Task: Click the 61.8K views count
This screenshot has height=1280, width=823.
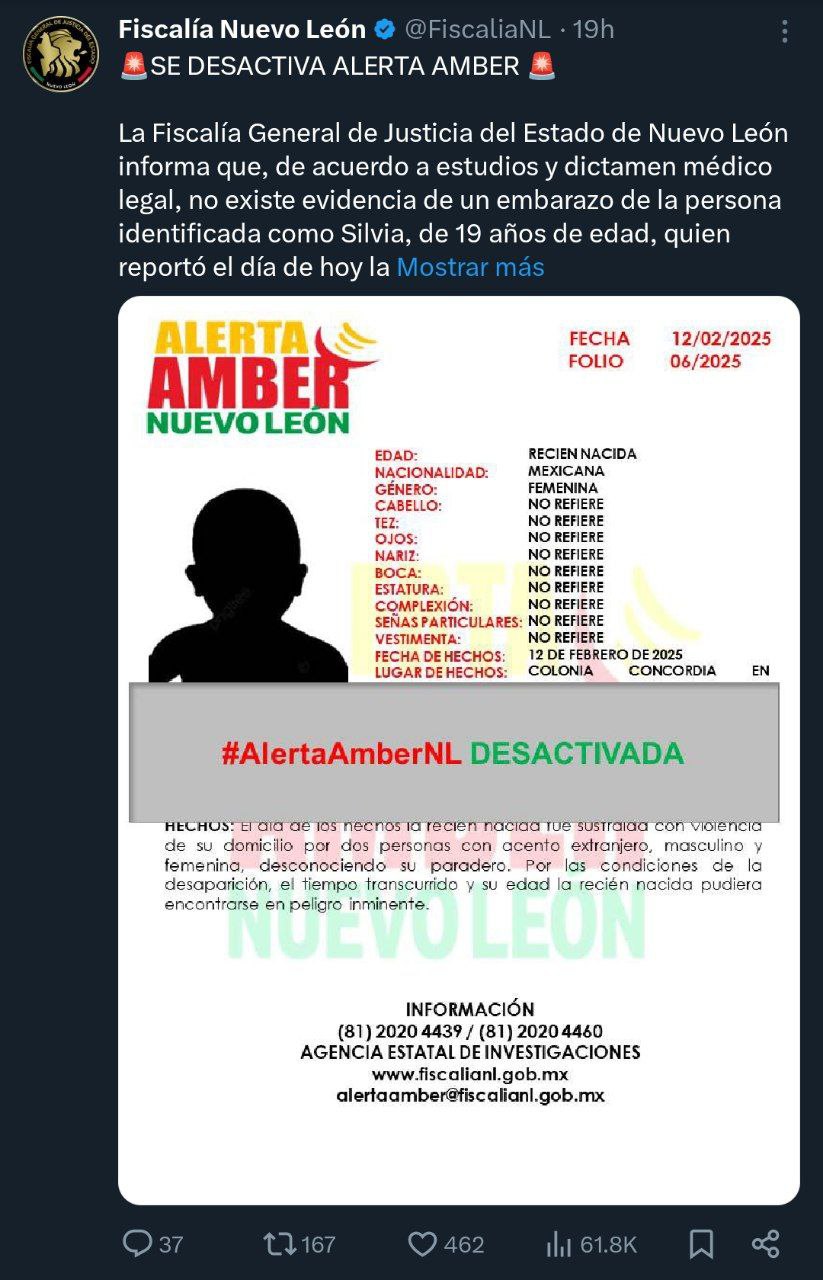Action: tap(608, 1245)
